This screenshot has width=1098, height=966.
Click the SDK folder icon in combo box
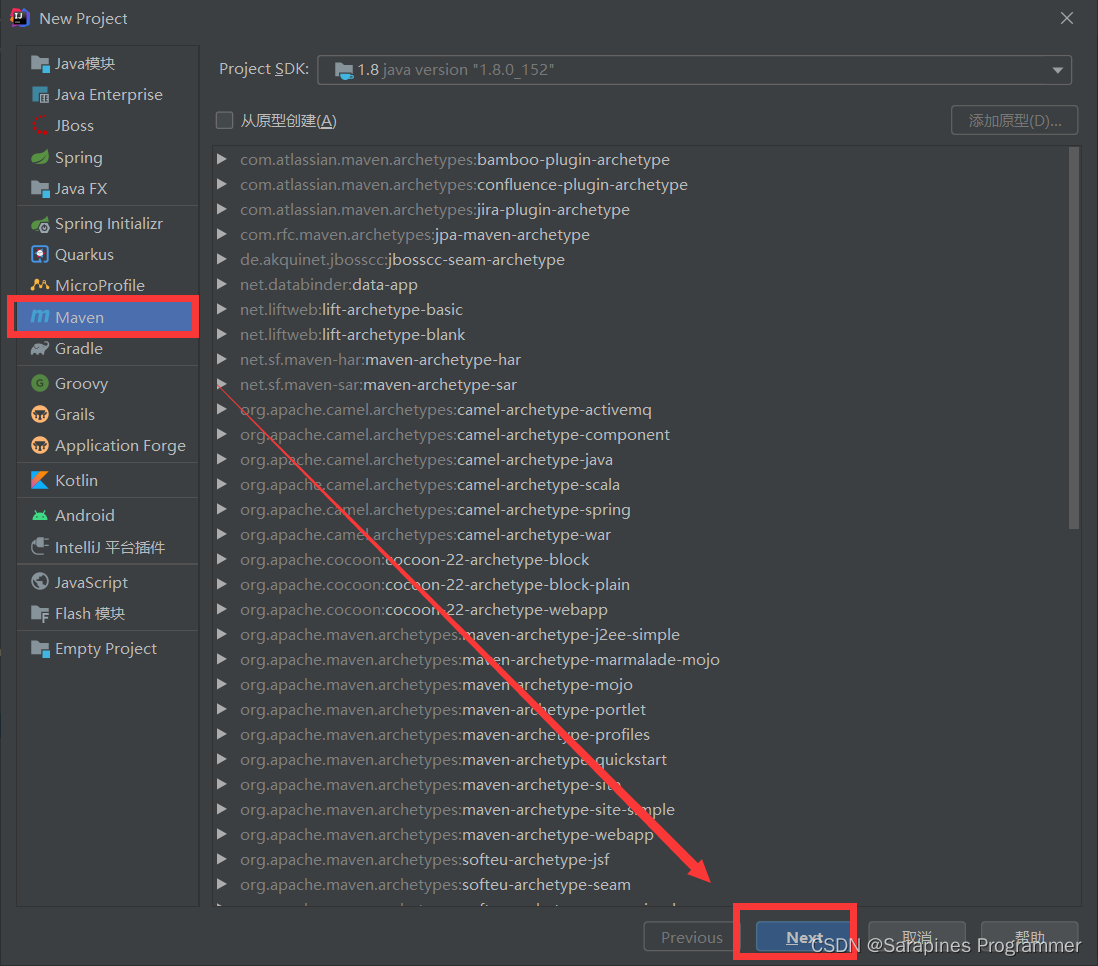tap(344, 70)
